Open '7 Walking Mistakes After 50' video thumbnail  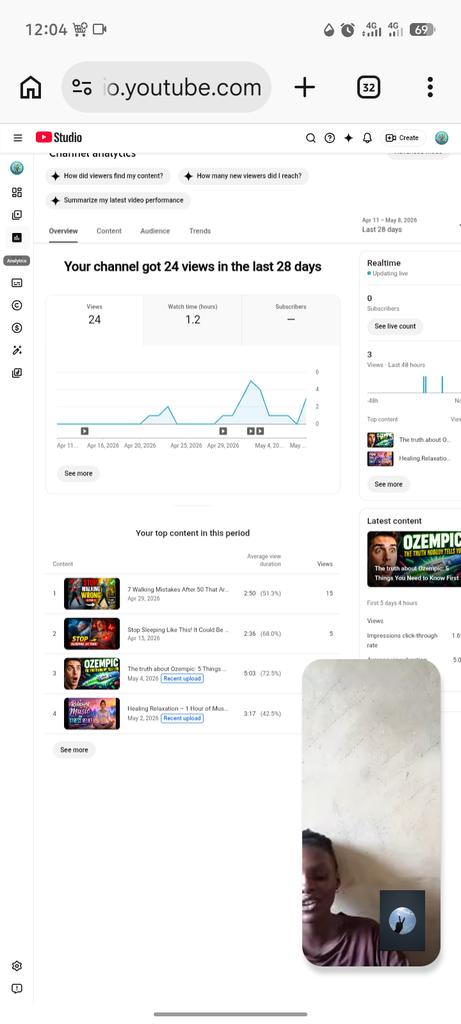pos(92,594)
